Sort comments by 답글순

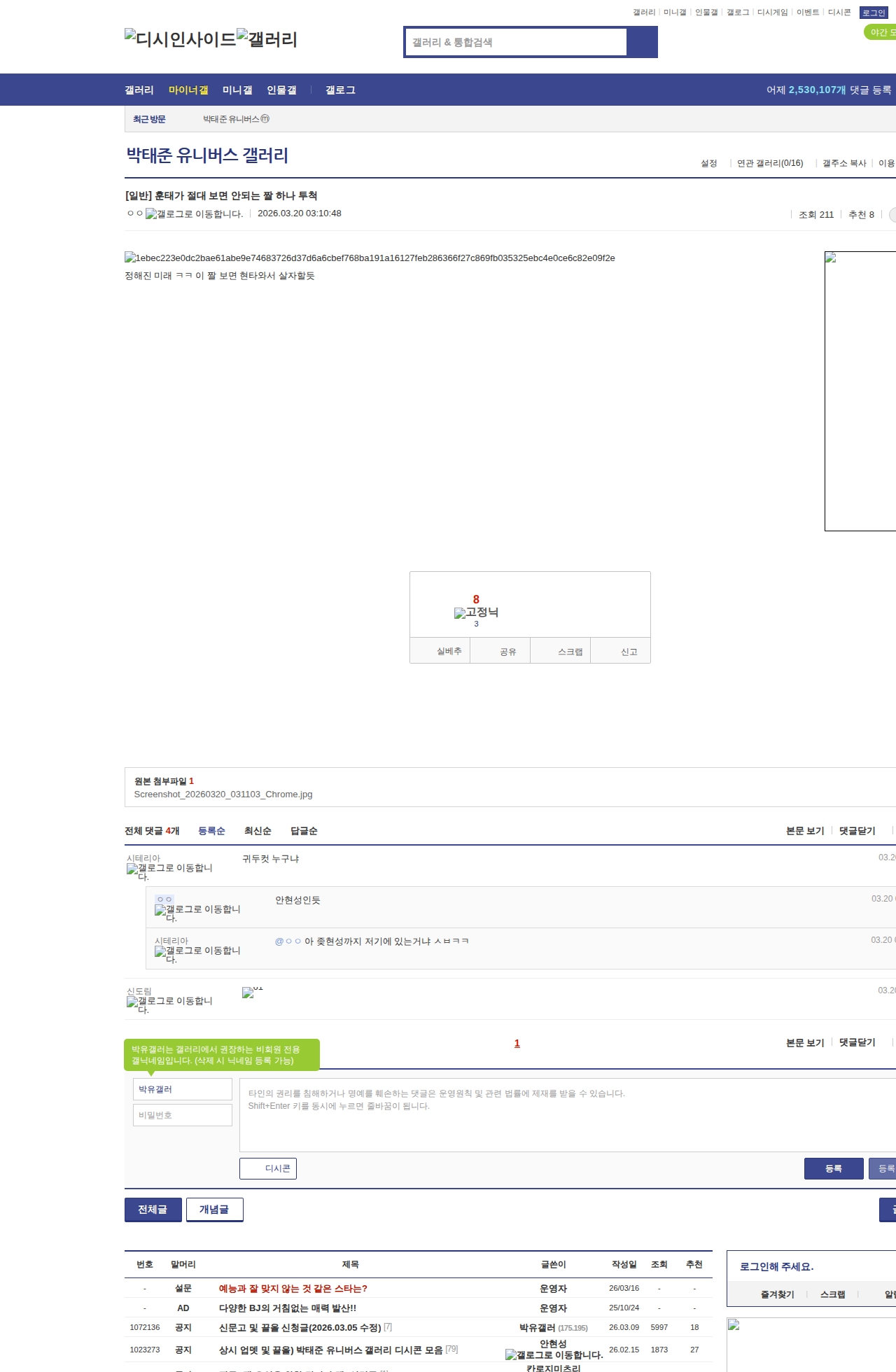(x=304, y=831)
